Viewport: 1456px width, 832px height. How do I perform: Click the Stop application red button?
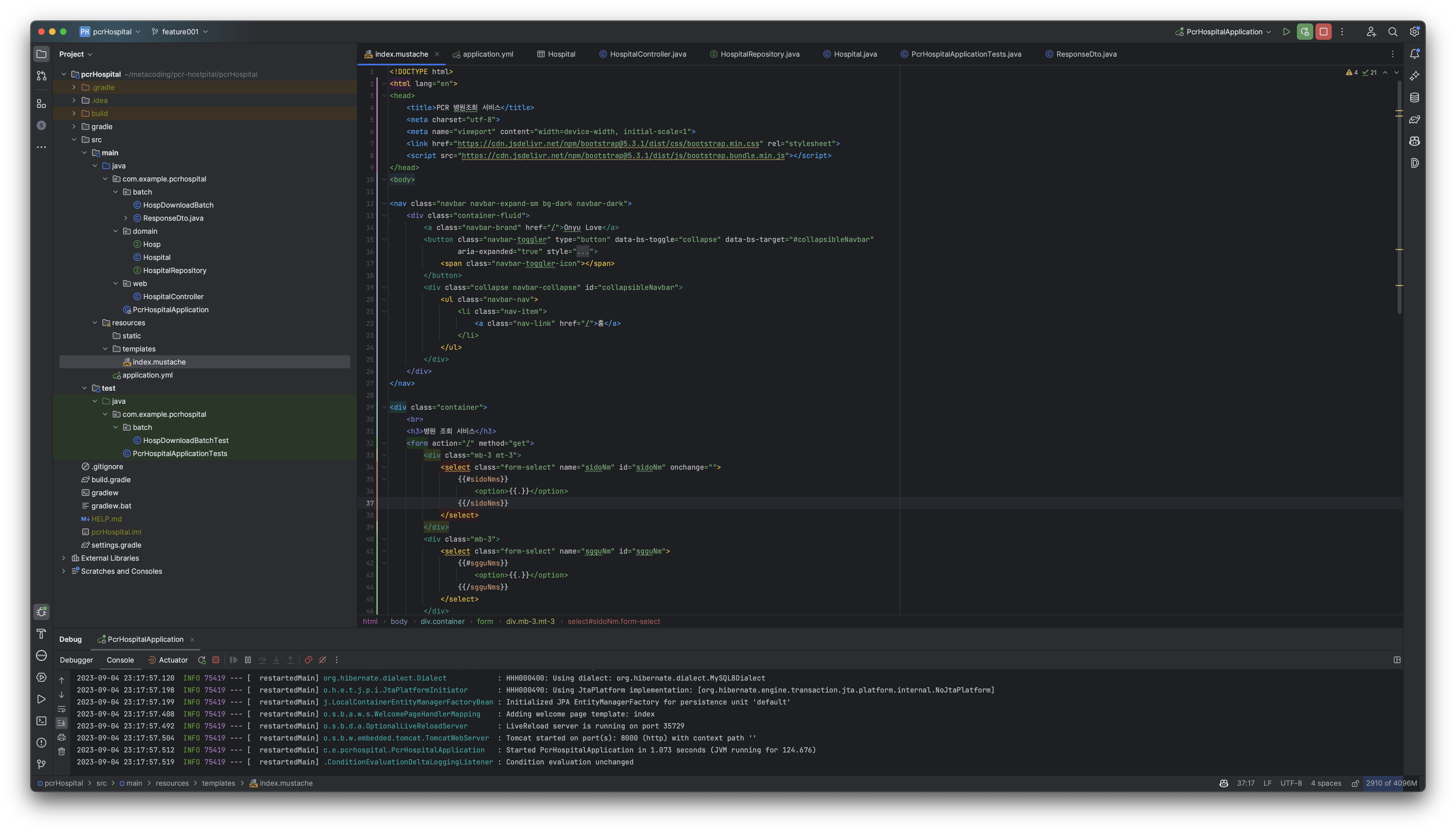tap(1323, 32)
